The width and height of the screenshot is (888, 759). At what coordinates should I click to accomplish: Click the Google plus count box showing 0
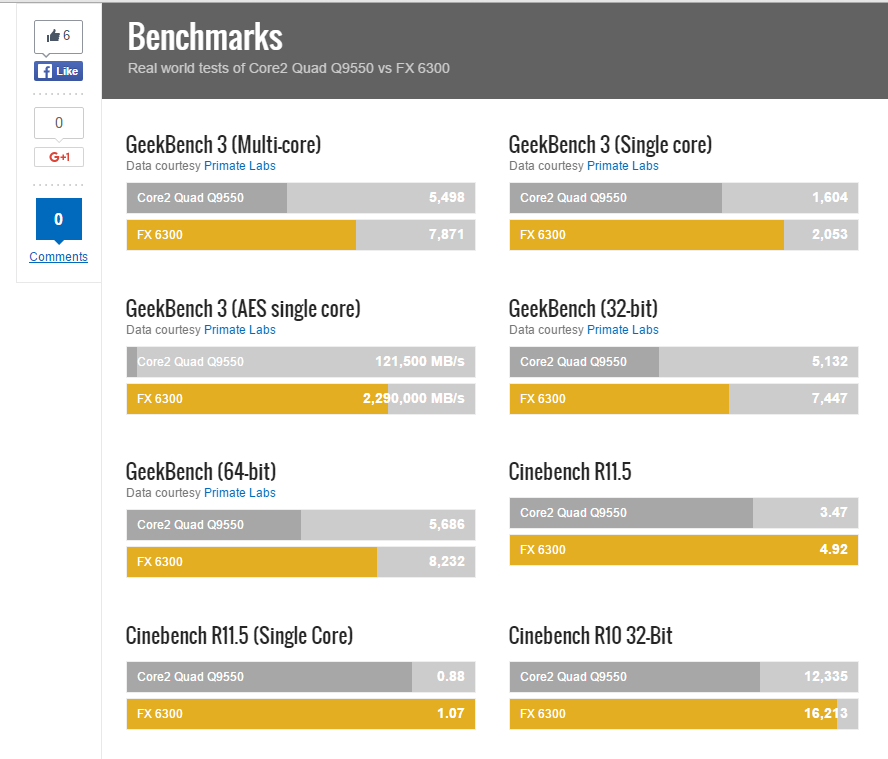tap(59, 123)
